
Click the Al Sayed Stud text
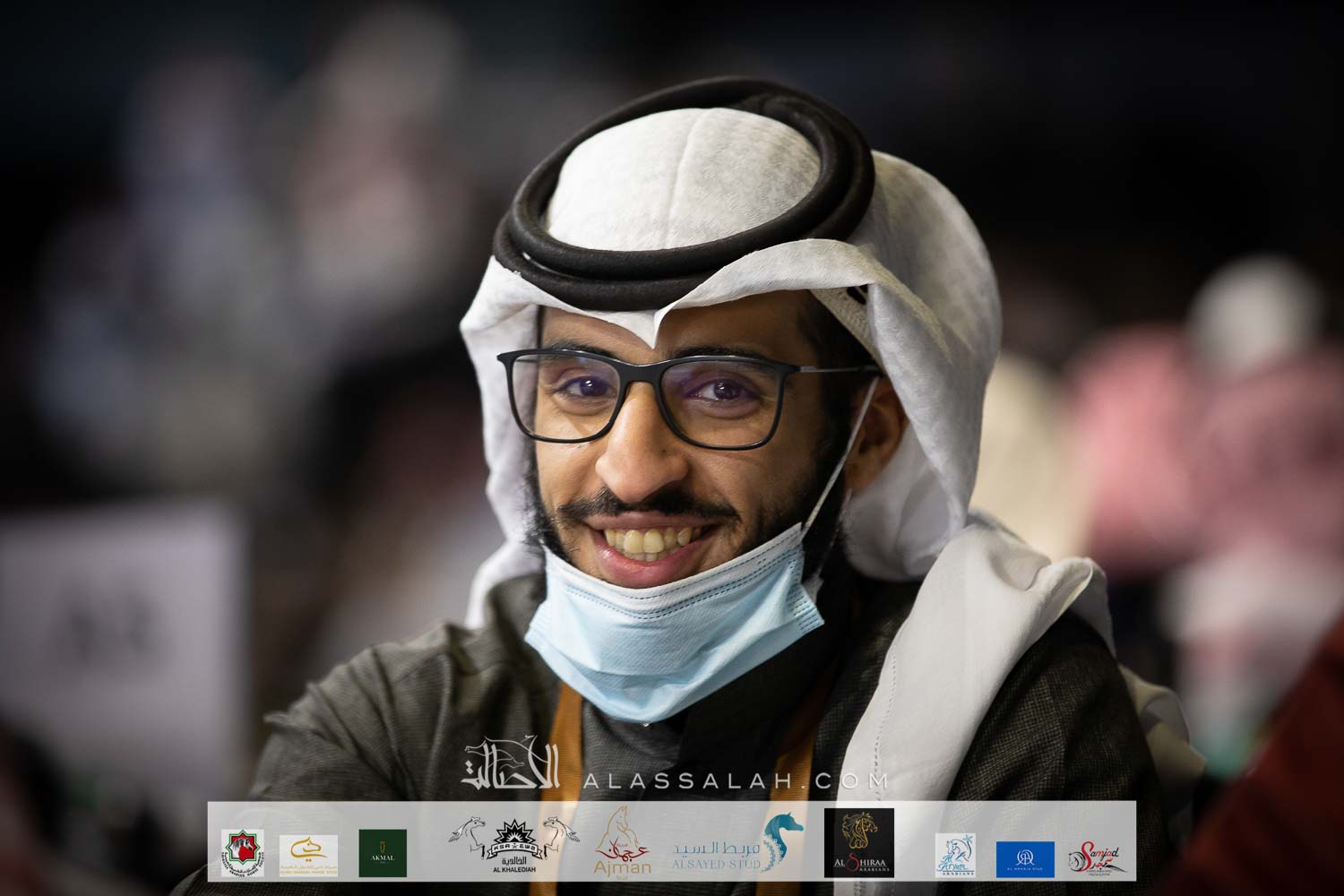[x=713, y=852]
